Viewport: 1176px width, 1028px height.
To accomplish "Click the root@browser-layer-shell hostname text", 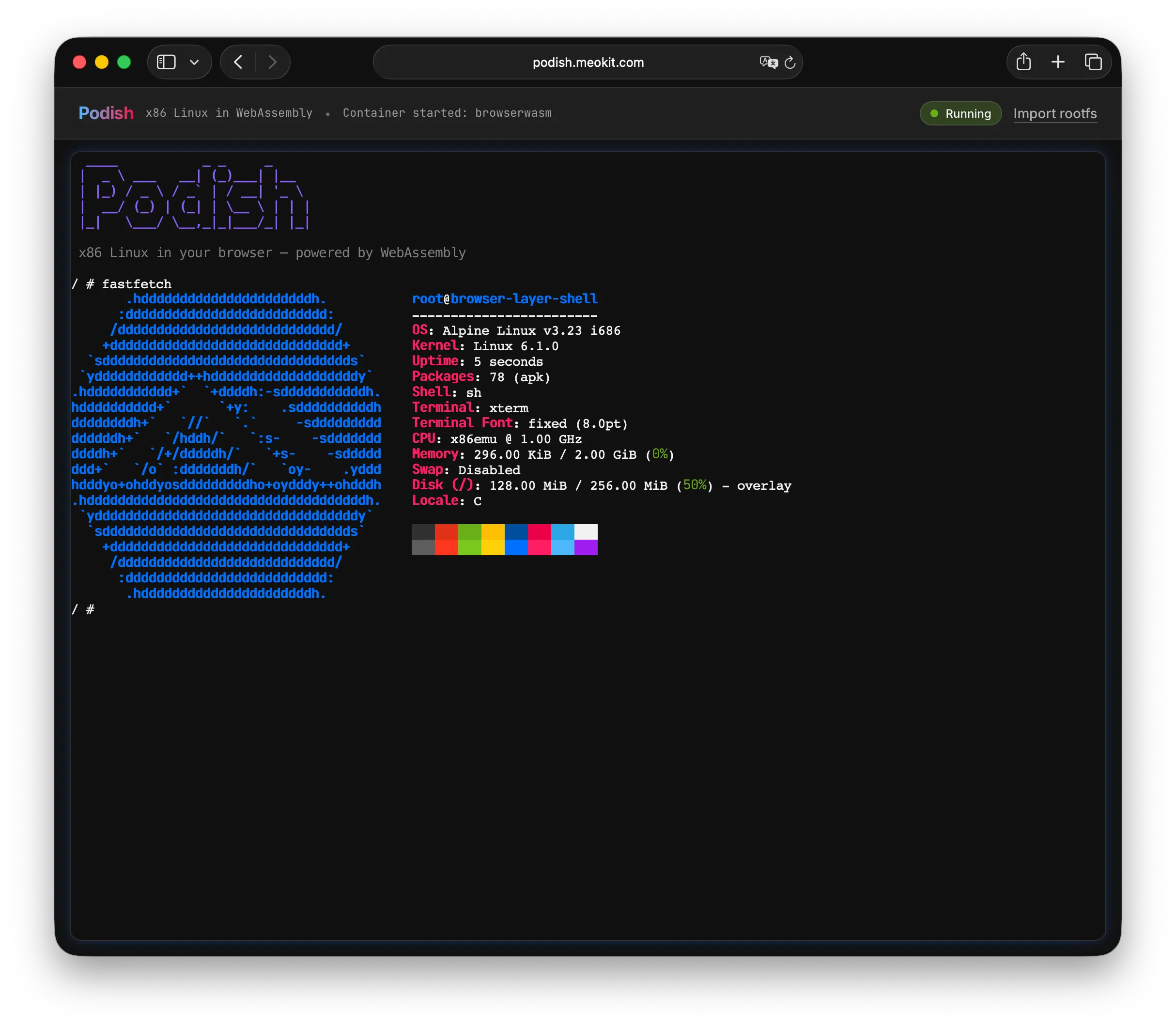I will click(504, 299).
